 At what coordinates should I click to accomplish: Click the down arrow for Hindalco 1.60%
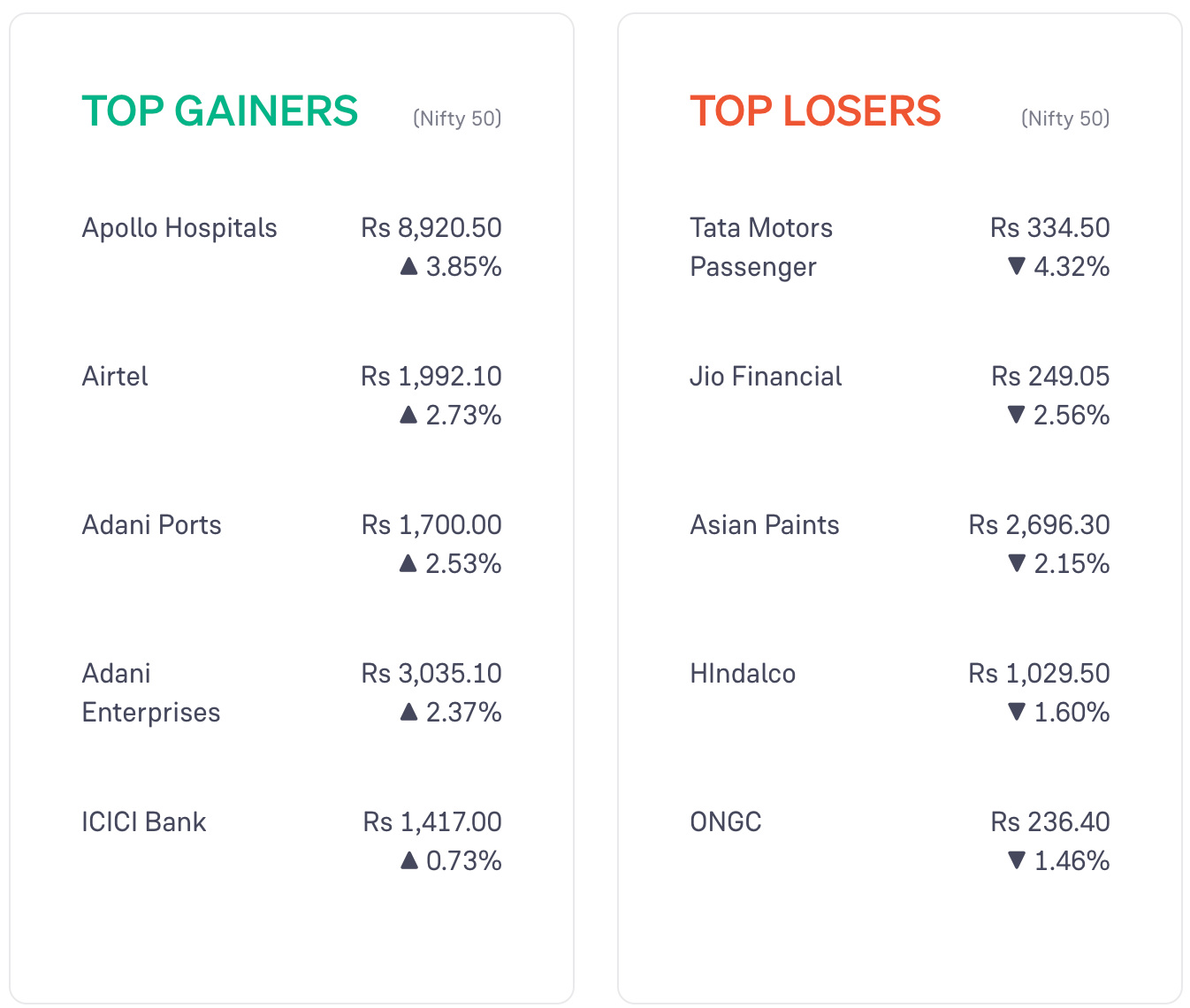tap(1017, 712)
